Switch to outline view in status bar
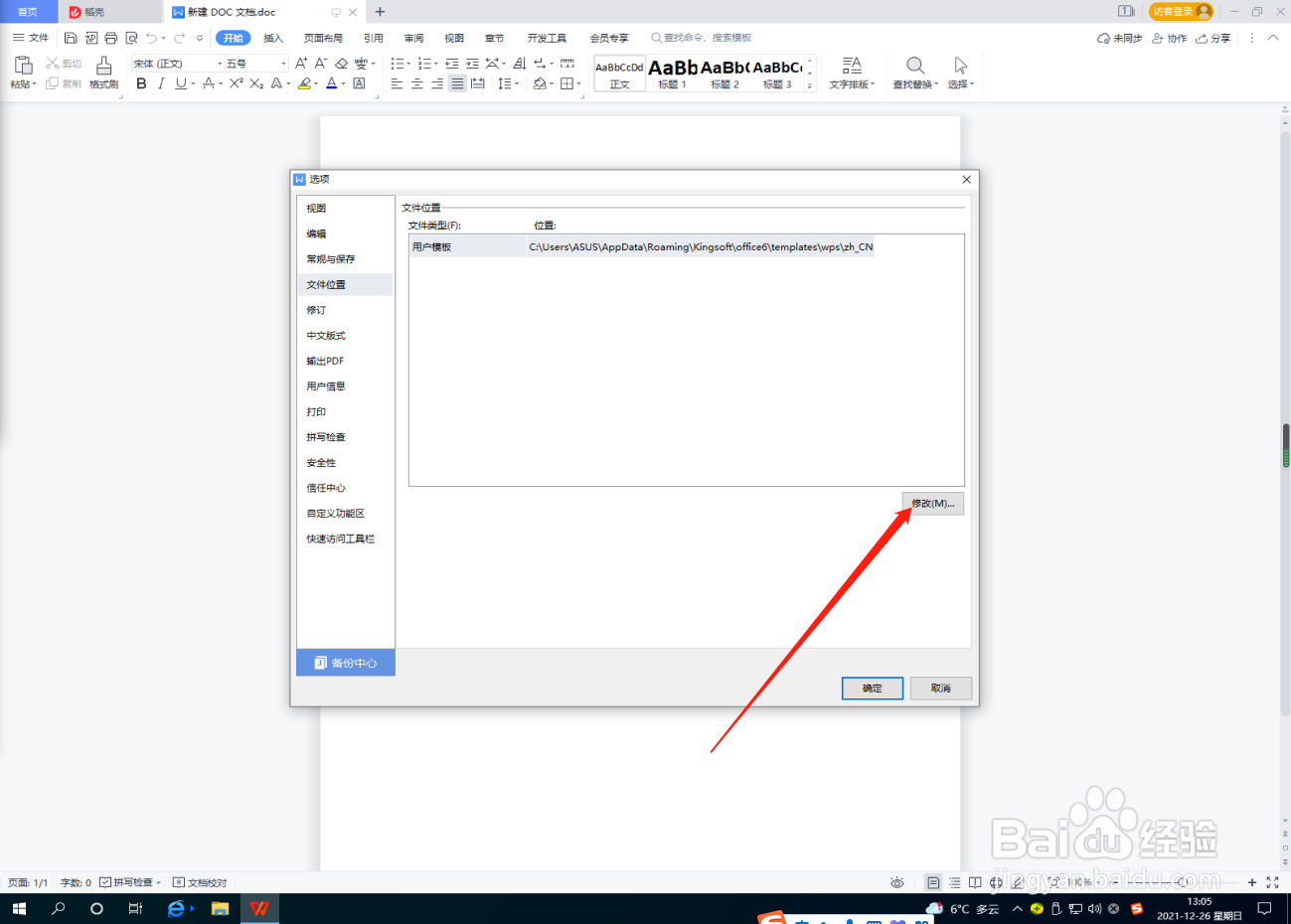Image resolution: width=1291 pixels, height=924 pixels. [x=954, y=882]
